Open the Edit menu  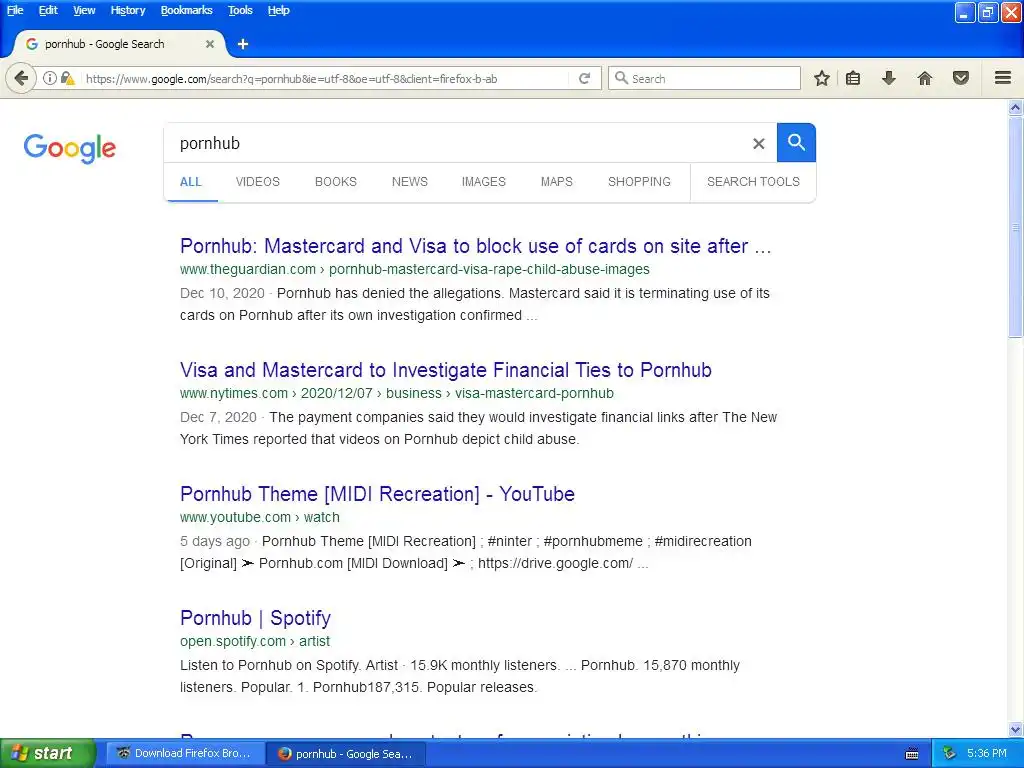tap(48, 10)
